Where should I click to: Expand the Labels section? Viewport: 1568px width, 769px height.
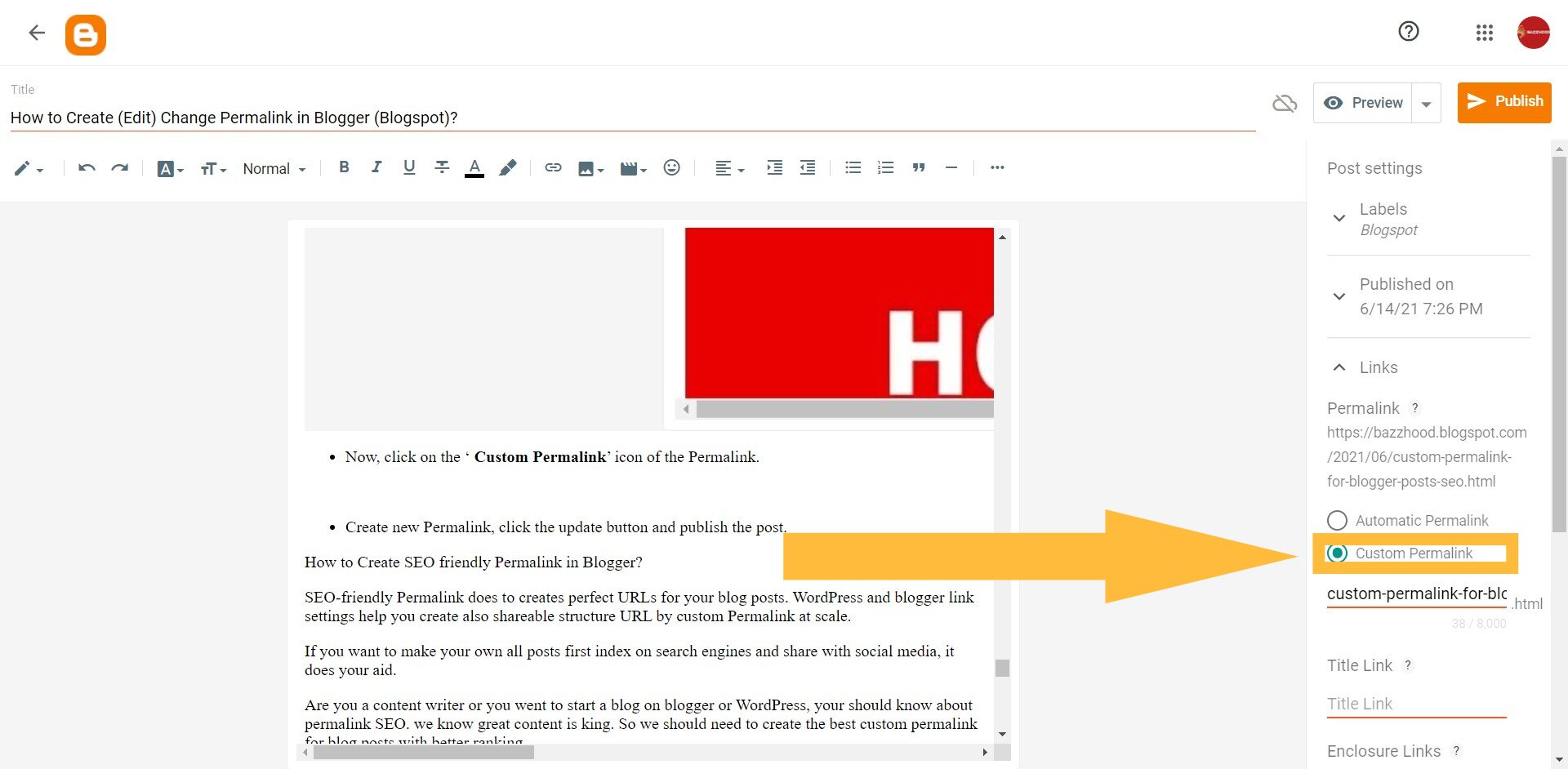pyautogui.click(x=1339, y=218)
